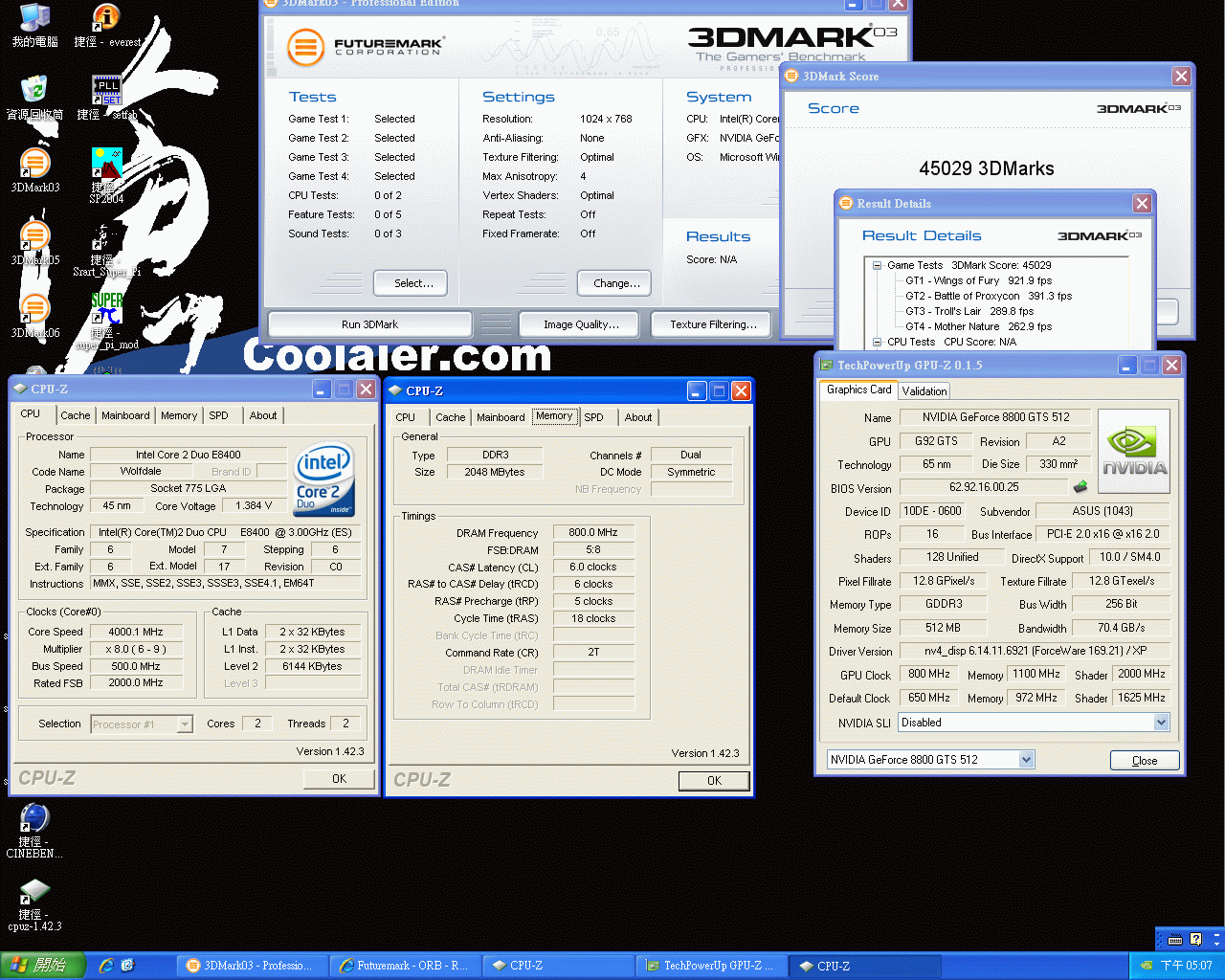Click OK in the right CPU-Z memory window
The image size is (1225, 980).
tap(714, 781)
